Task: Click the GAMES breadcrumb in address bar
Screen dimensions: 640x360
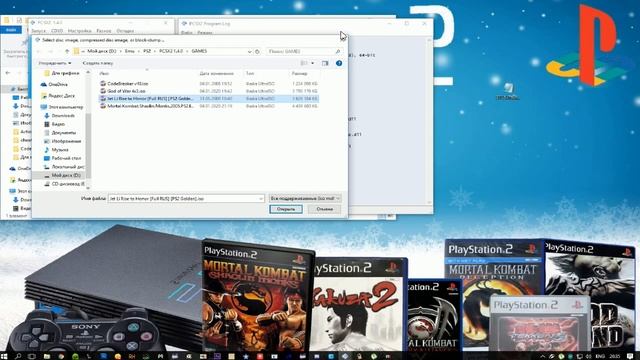Action: 199,51
